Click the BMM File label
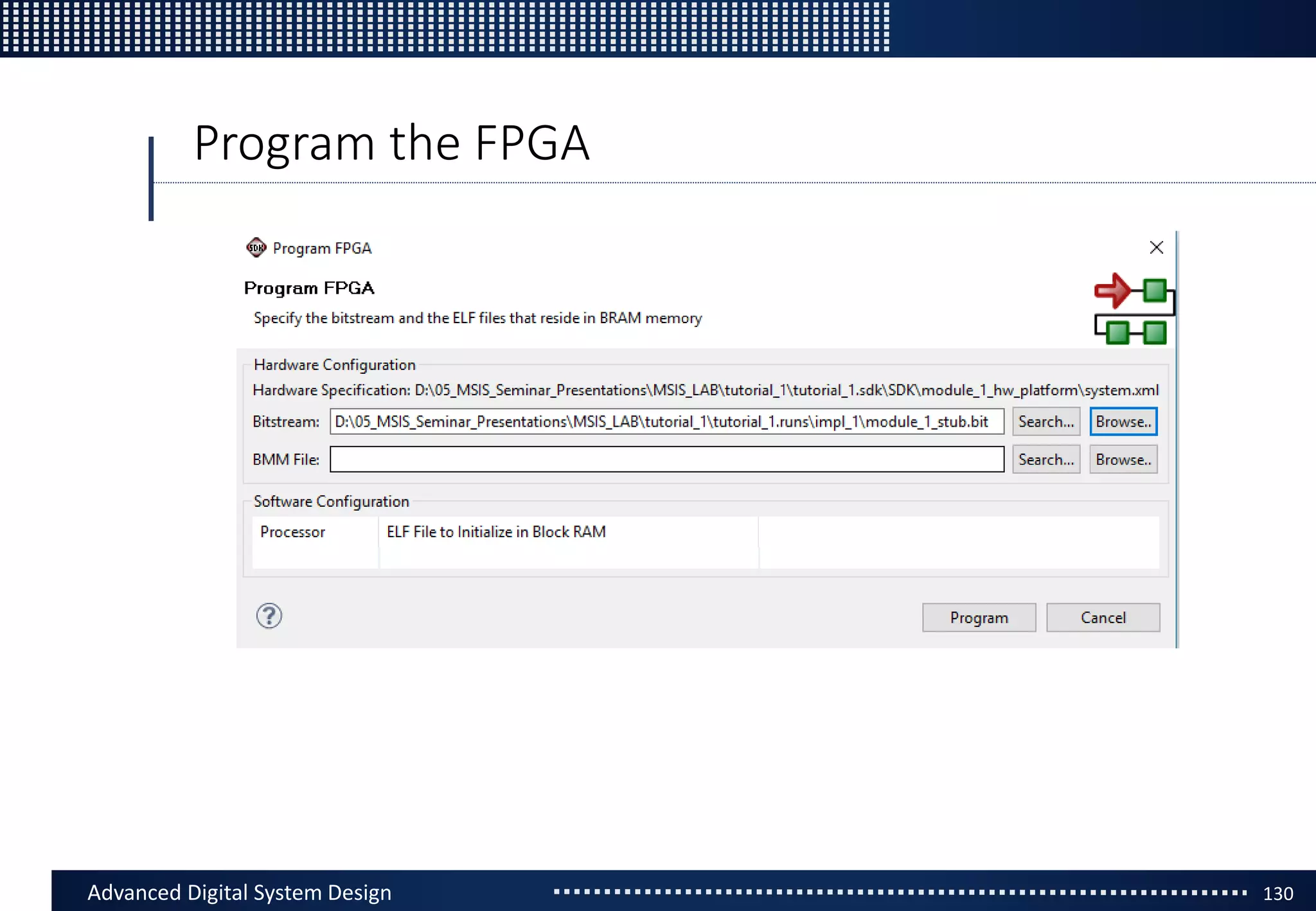This screenshot has width=1316, height=911. 285,459
